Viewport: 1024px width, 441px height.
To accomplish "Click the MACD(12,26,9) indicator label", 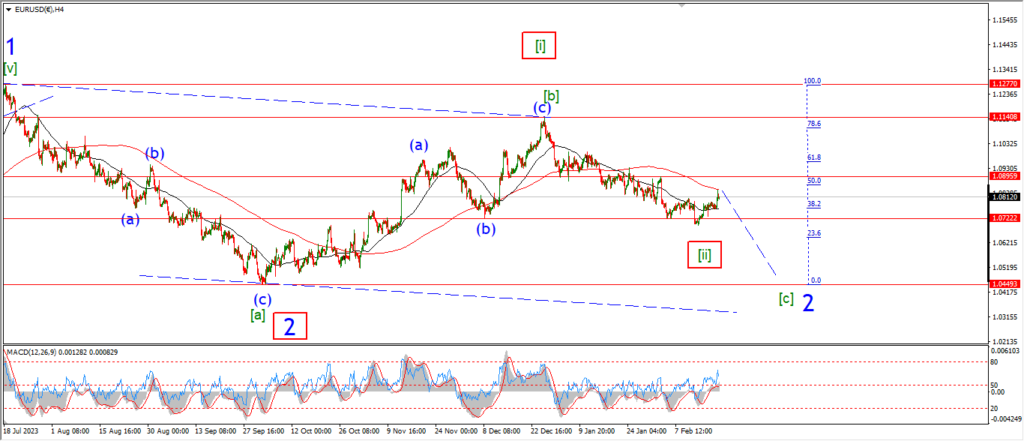I will point(37,352).
